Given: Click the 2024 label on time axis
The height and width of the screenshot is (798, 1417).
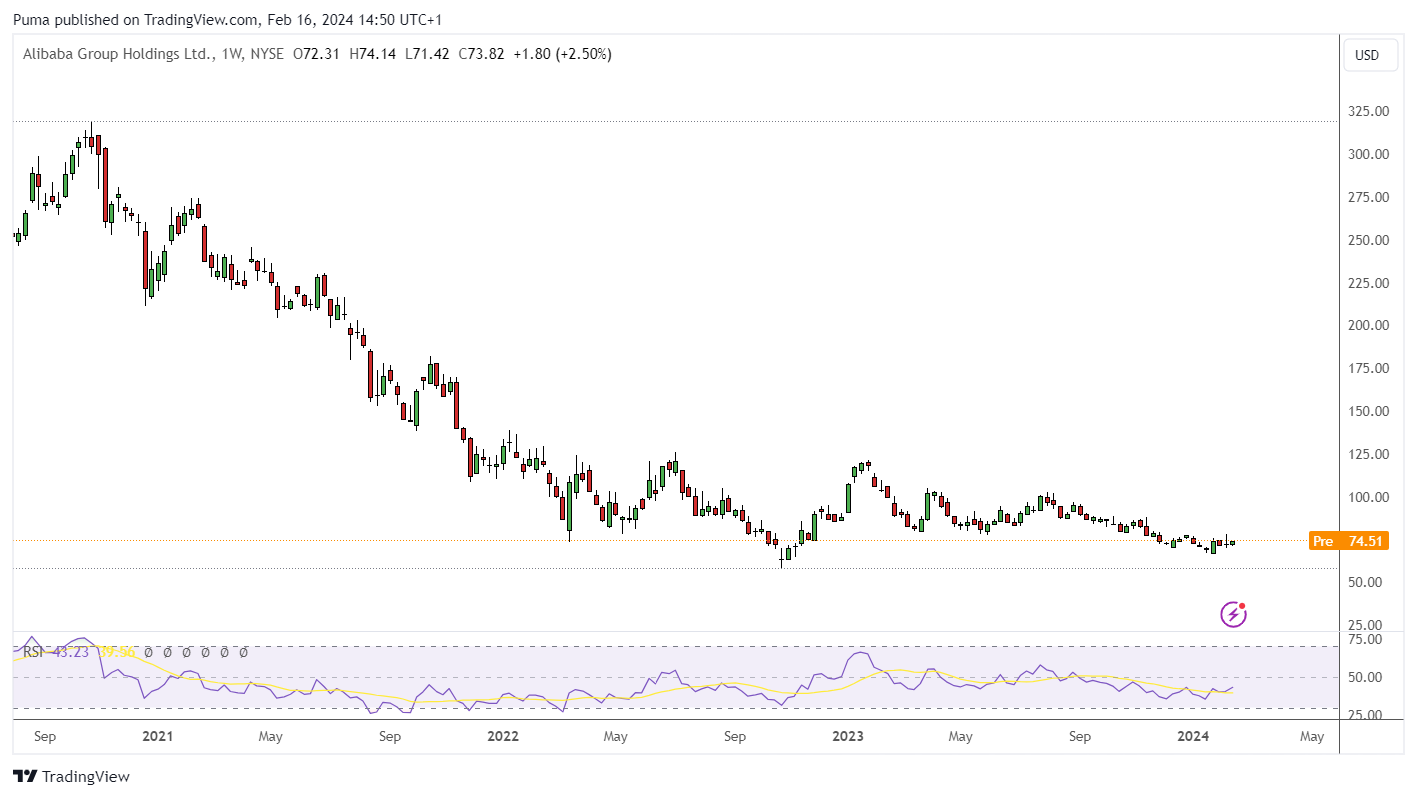Looking at the screenshot, I should pyautogui.click(x=1194, y=737).
